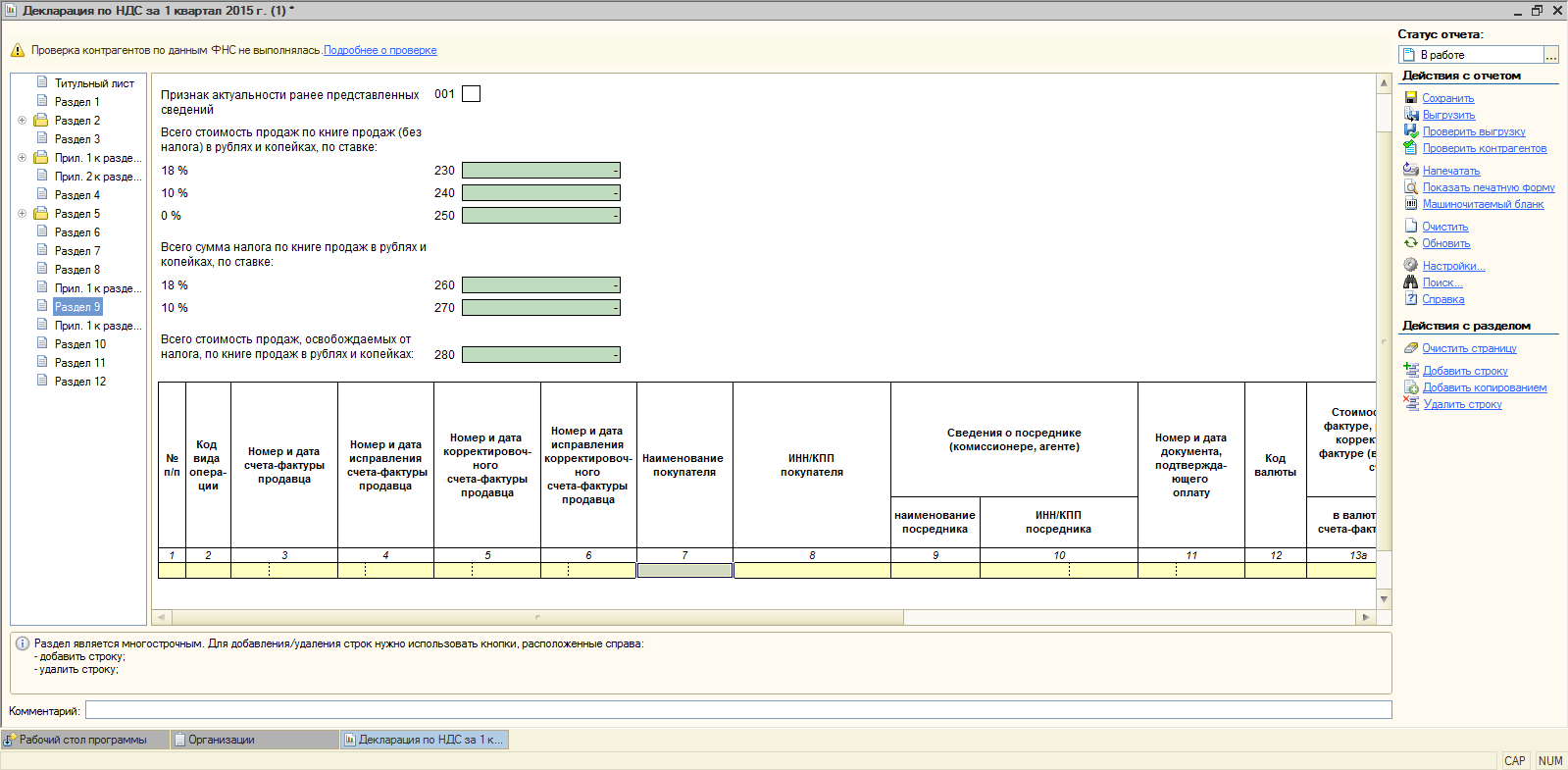Click the Справка help icon
1568x770 pixels.
1410,299
